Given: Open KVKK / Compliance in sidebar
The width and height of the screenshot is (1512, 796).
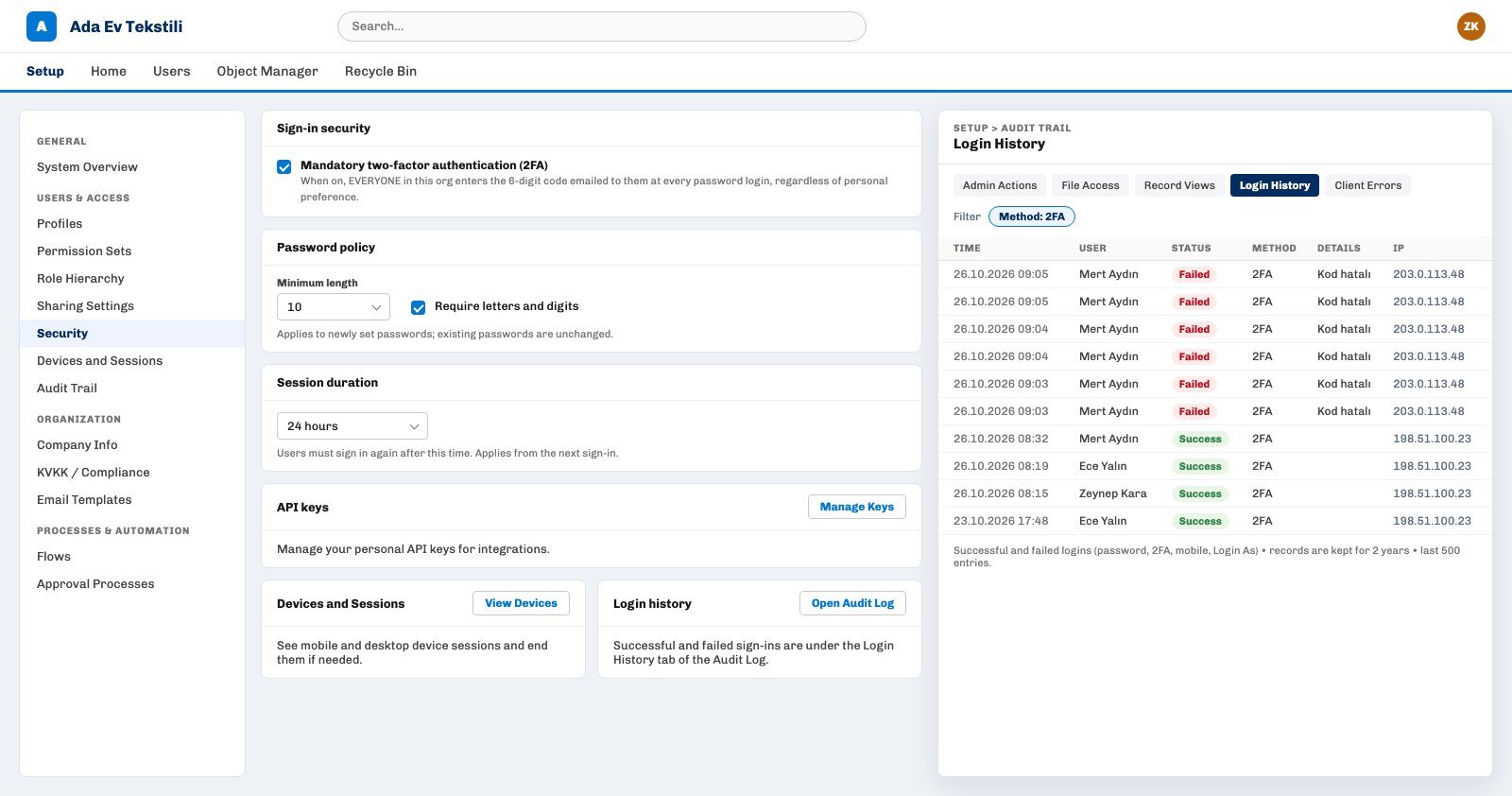Looking at the screenshot, I should [132, 473].
